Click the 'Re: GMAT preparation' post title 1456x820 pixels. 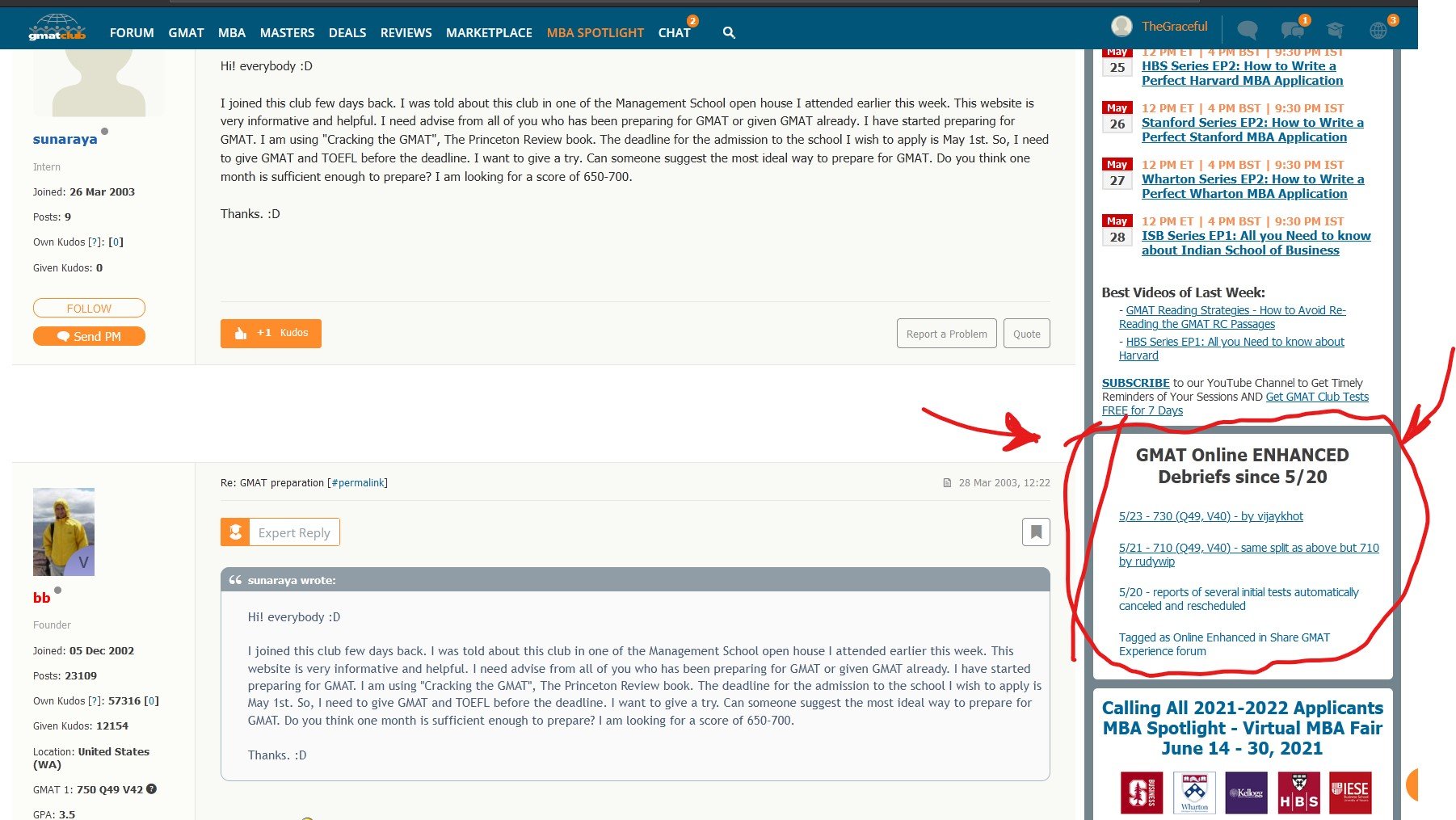click(x=272, y=483)
